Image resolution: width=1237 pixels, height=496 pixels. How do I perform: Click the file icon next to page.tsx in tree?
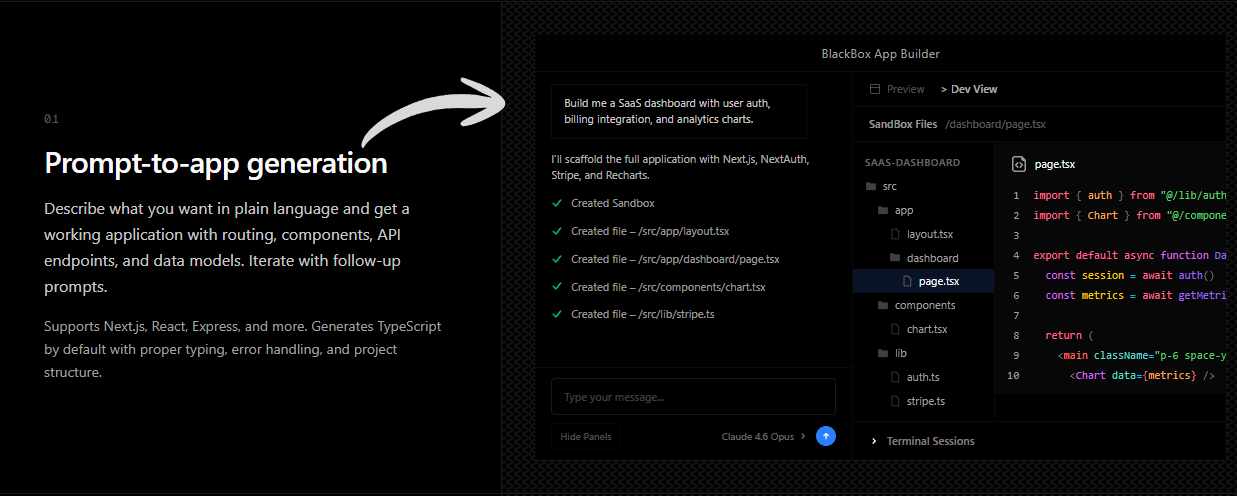tap(908, 282)
